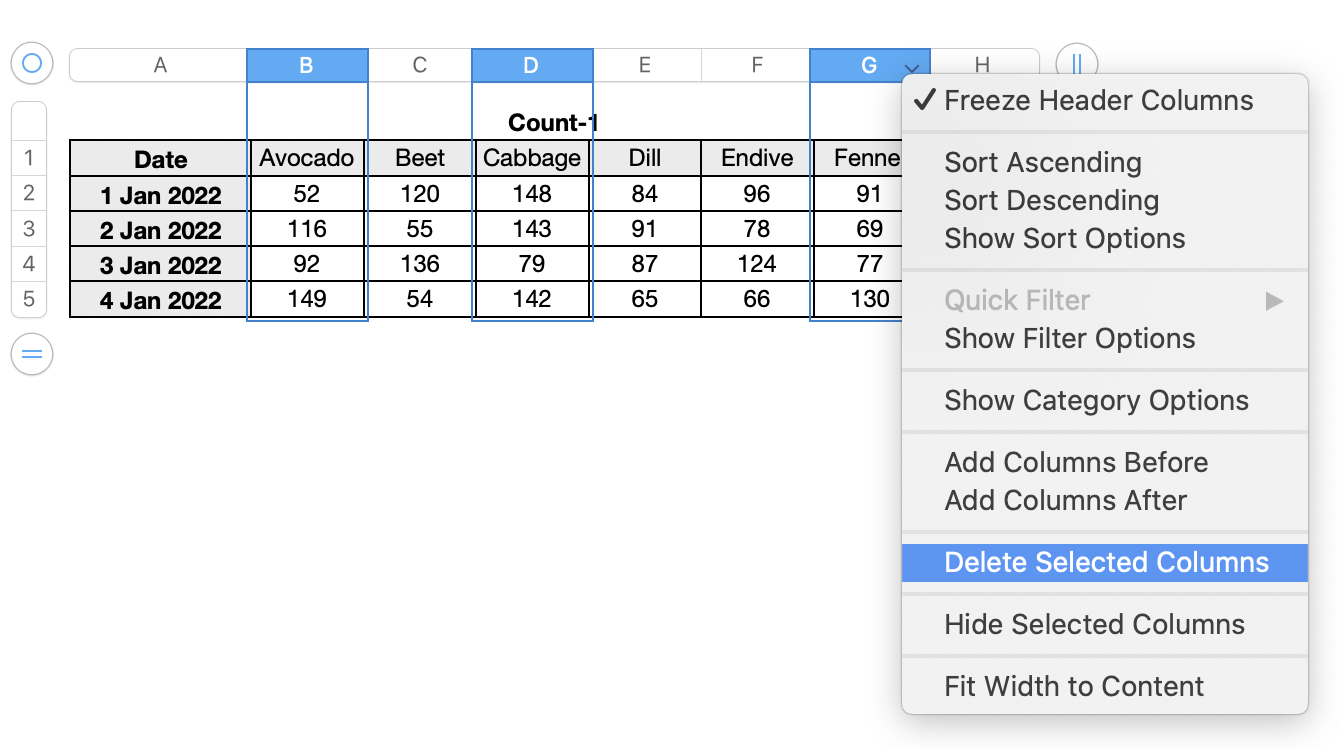Select Show Filter Options
The image size is (1344, 748).
pyautogui.click(x=1069, y=339)
